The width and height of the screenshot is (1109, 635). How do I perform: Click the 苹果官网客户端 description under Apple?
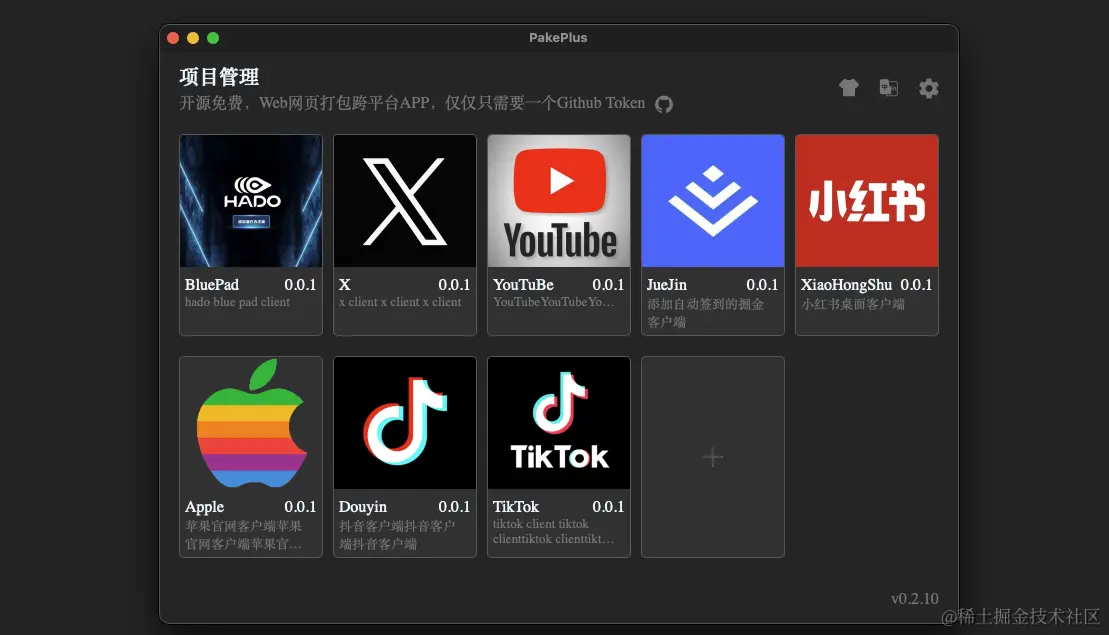[243, 535]
